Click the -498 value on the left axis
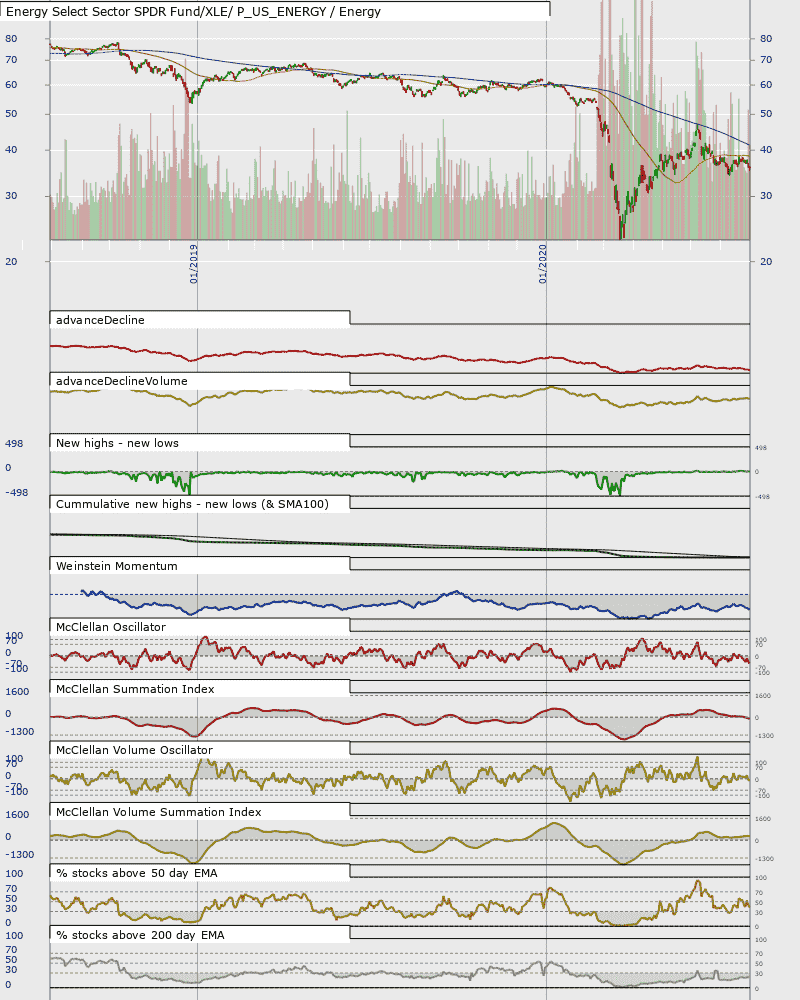 [x=17, y=493]
